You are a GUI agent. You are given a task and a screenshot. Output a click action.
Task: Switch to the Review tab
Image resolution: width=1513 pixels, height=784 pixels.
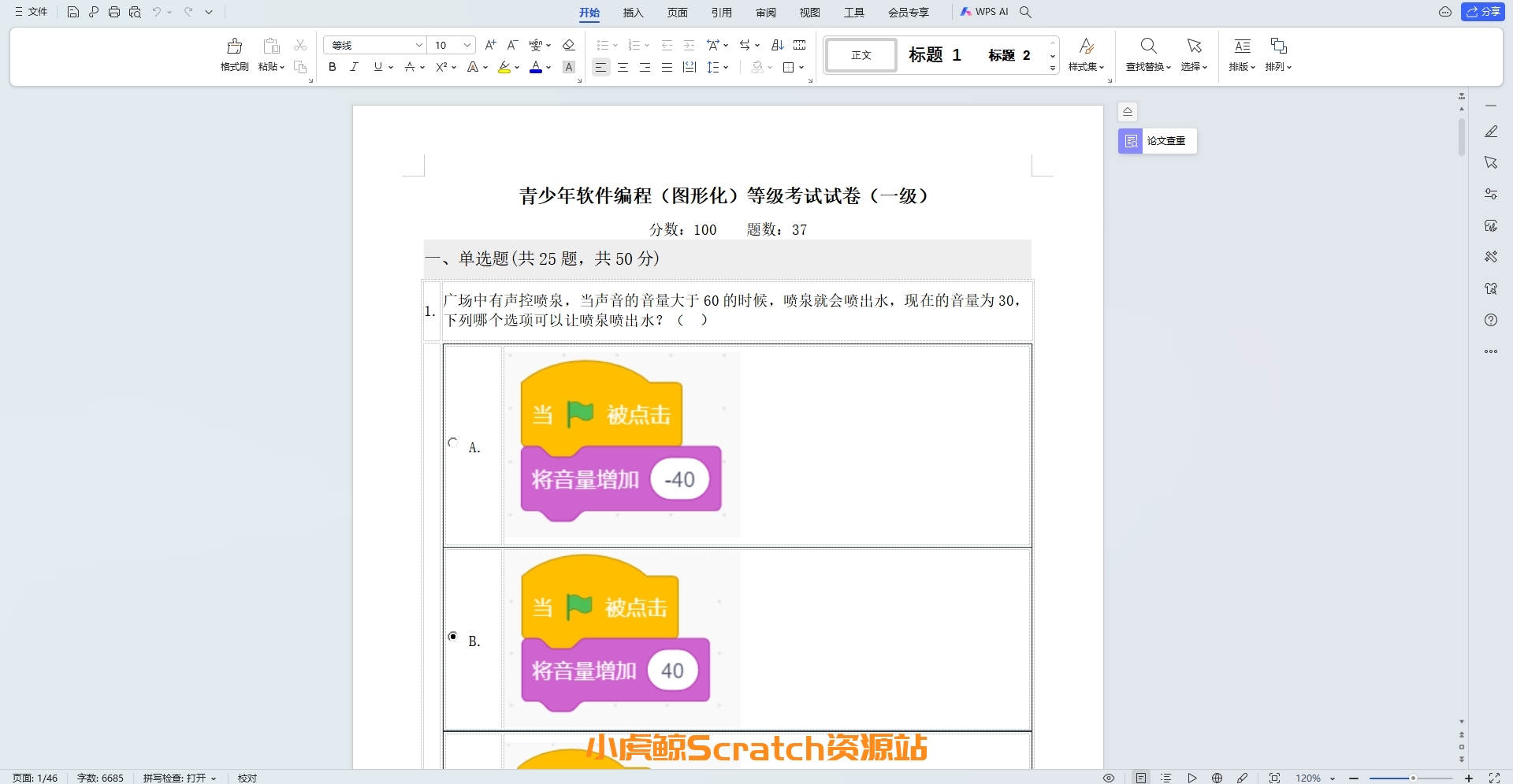click(765, 13)
